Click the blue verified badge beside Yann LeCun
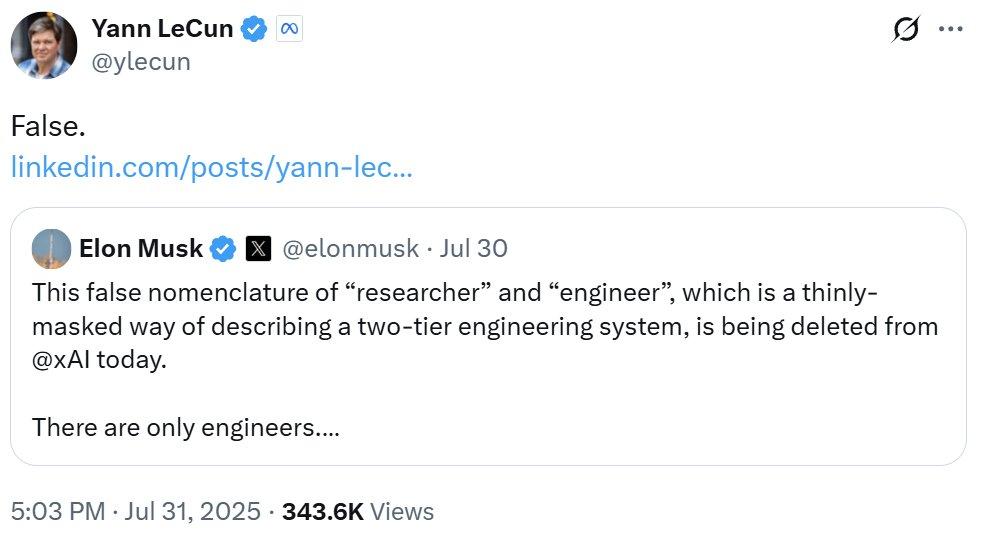988x541 pixels. pyautogui.click(x=254, y=30)
